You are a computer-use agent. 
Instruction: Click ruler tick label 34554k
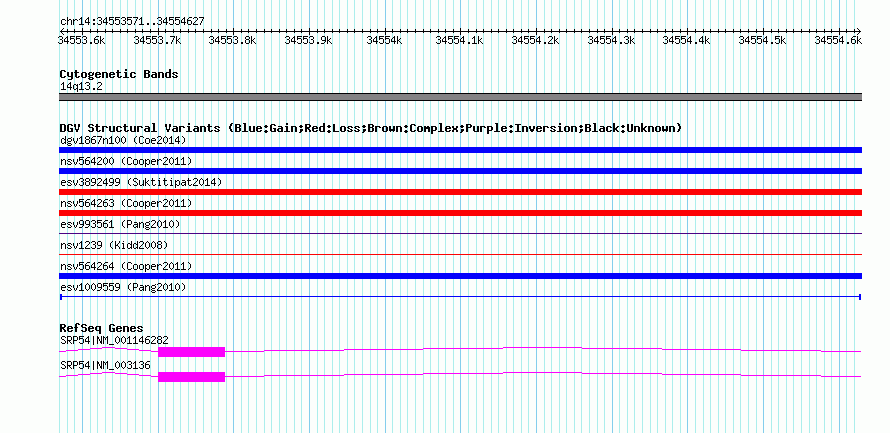point(384,40)
